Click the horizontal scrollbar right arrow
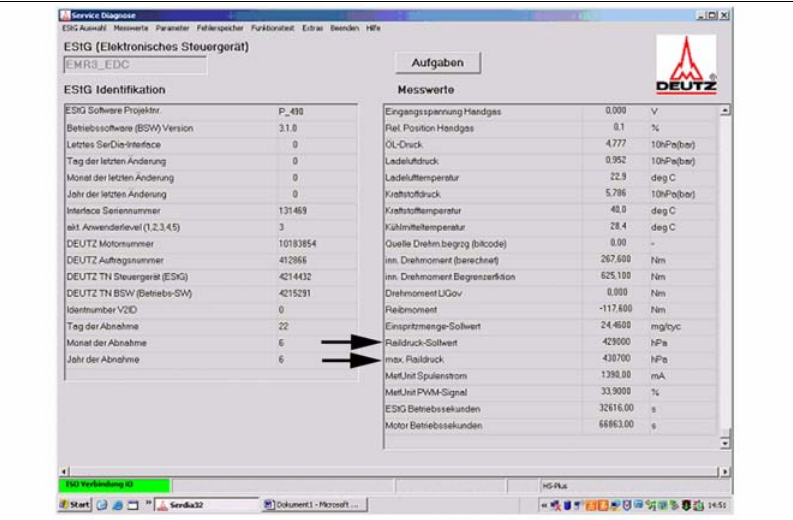 (725, 471)
